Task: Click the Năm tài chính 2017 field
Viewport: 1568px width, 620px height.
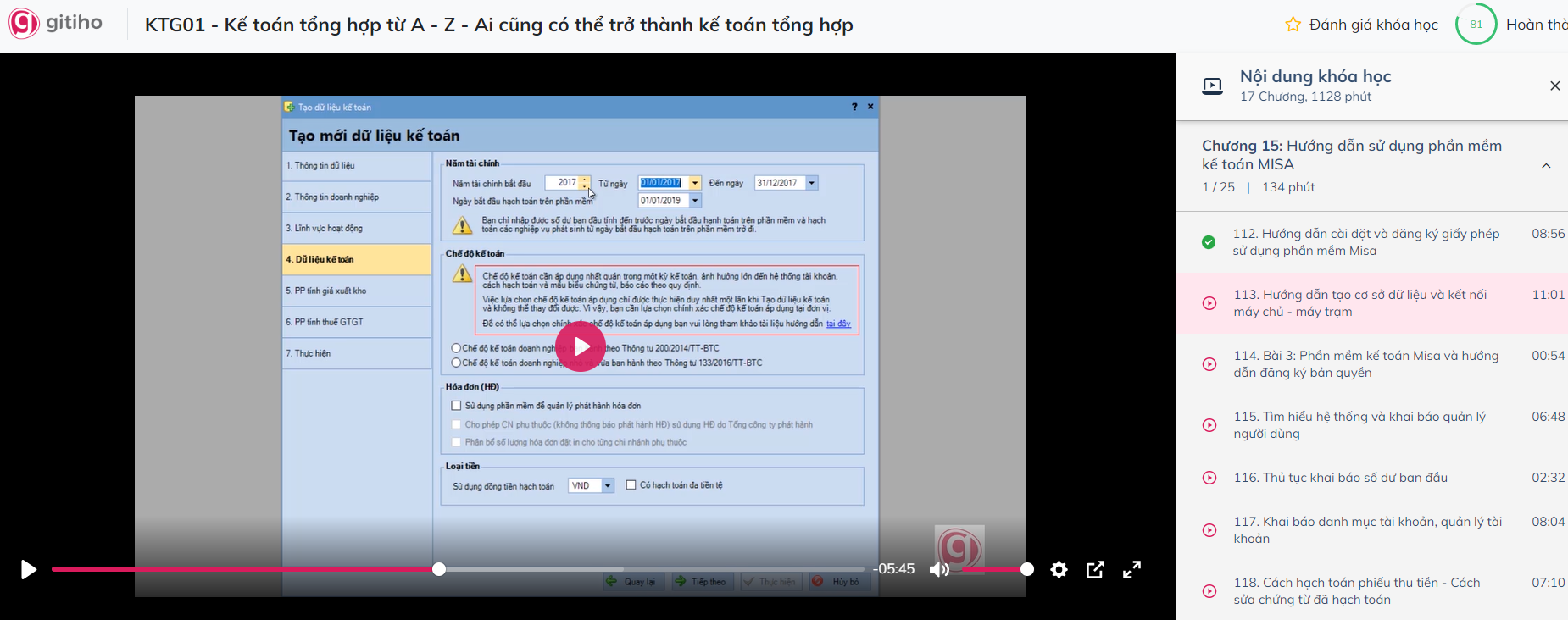Action: [x=563, y=183]
